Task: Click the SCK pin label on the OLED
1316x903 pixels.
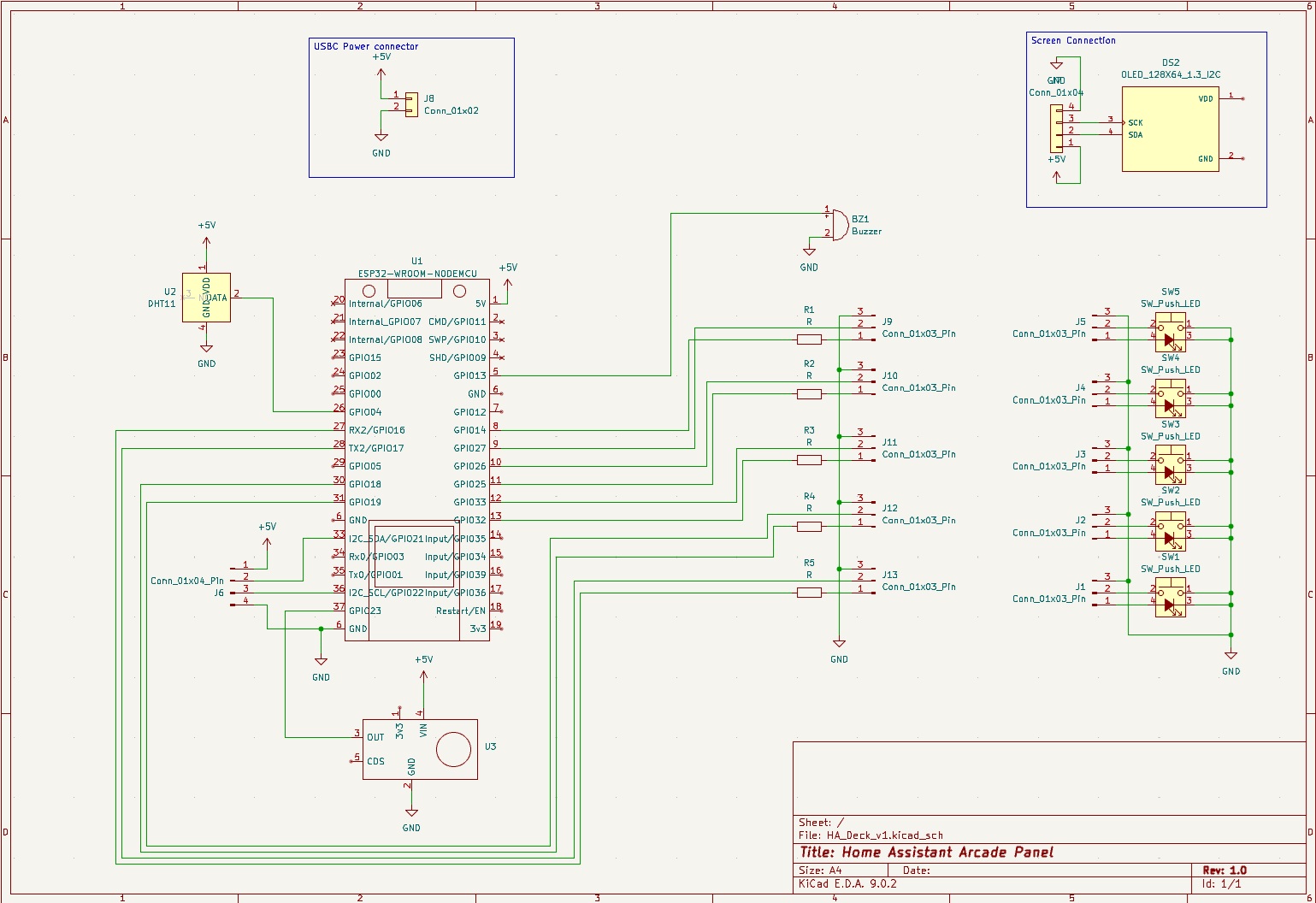Action: pyautogui.click(x=1136, y=122)
